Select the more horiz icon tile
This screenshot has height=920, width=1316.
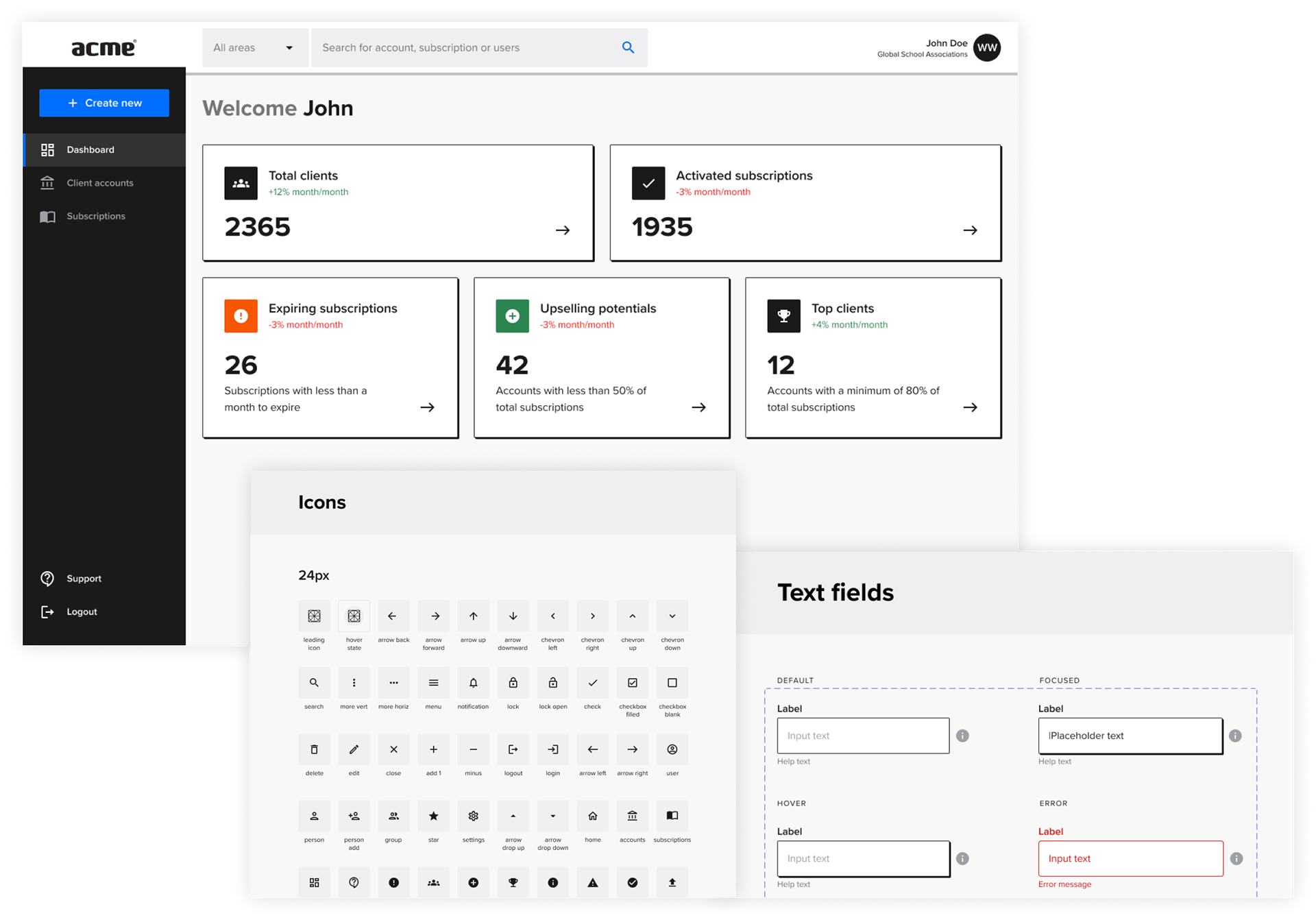point(393,683)
